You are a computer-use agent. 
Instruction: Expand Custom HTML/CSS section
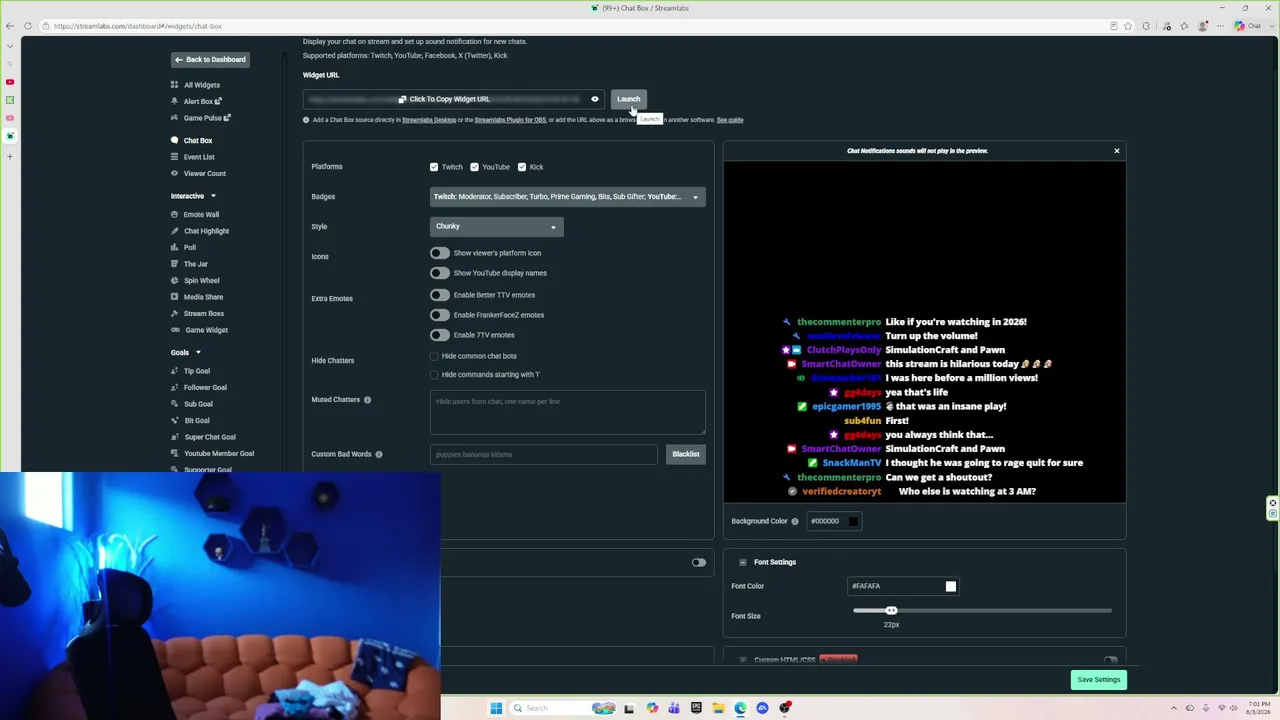(742, 660)
